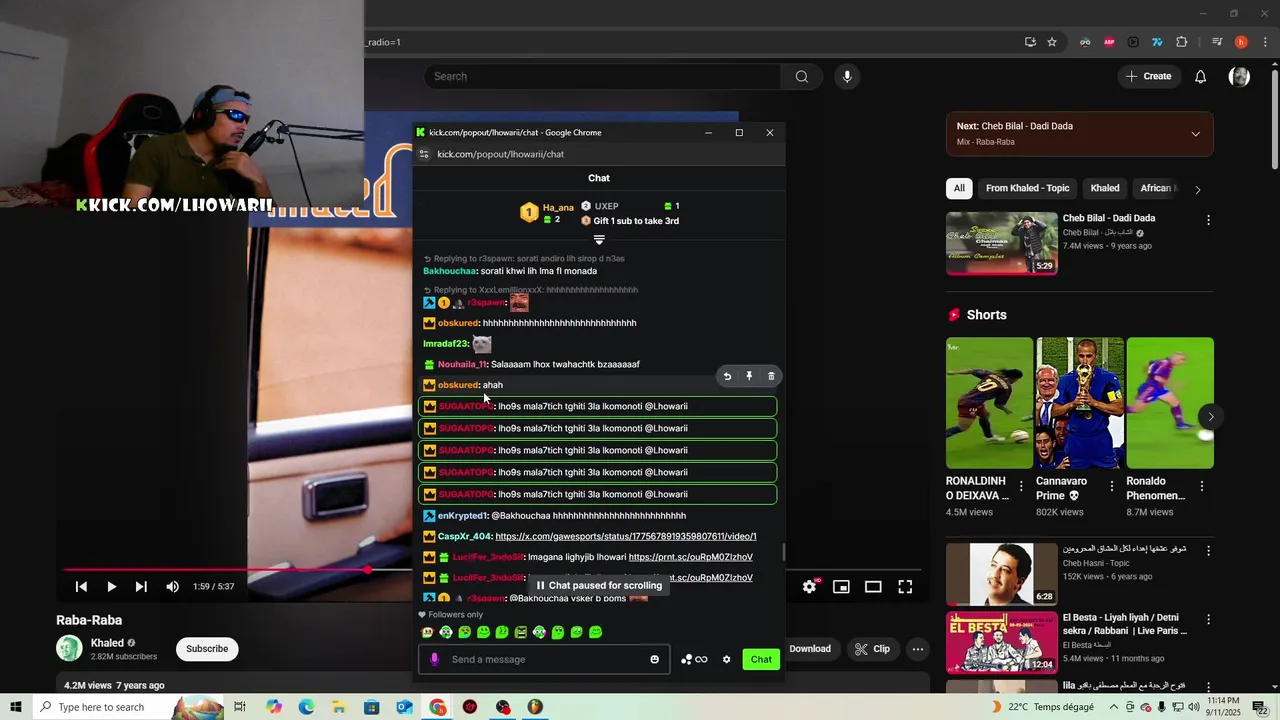Send message with green Chat button
1280x720 pixels.
pyautogui.click(x=761, y=660)
